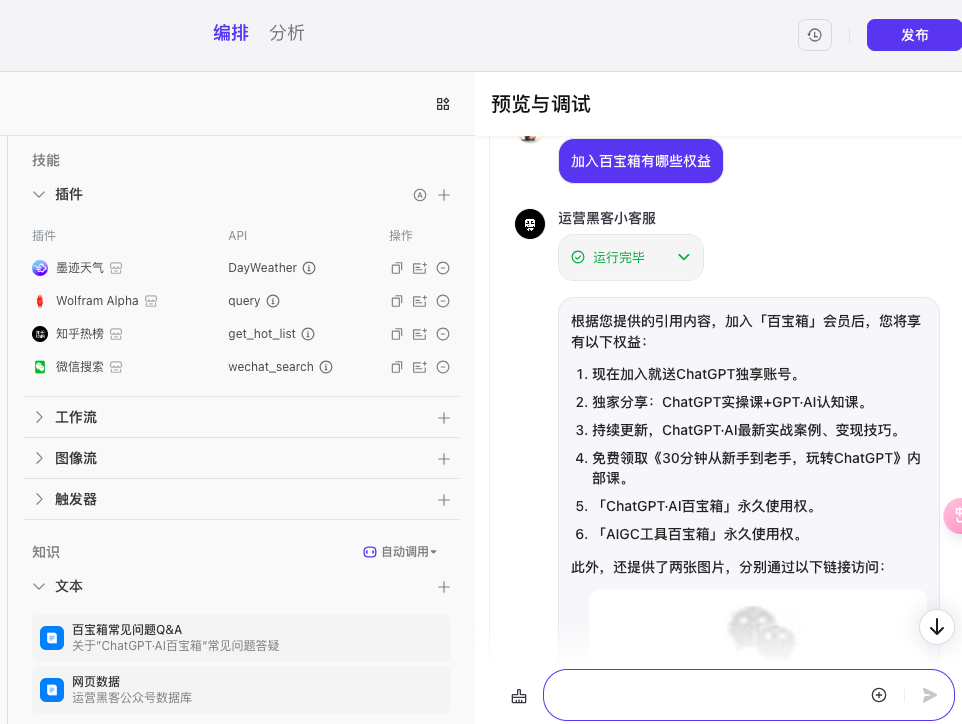Open the layout grid icon

443,104
